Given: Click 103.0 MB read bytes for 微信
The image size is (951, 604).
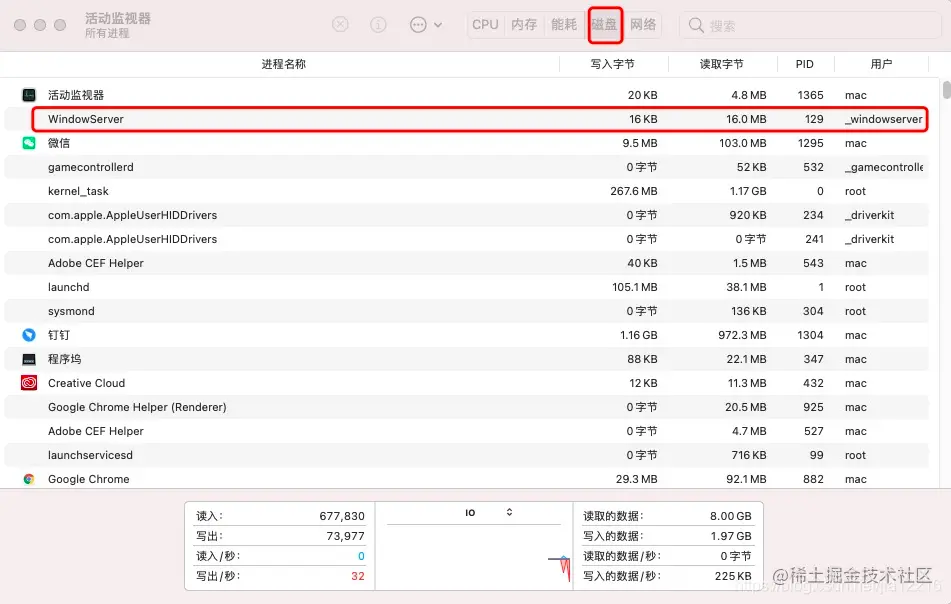Looking at the screenshot, I should (x=742, y=143).
